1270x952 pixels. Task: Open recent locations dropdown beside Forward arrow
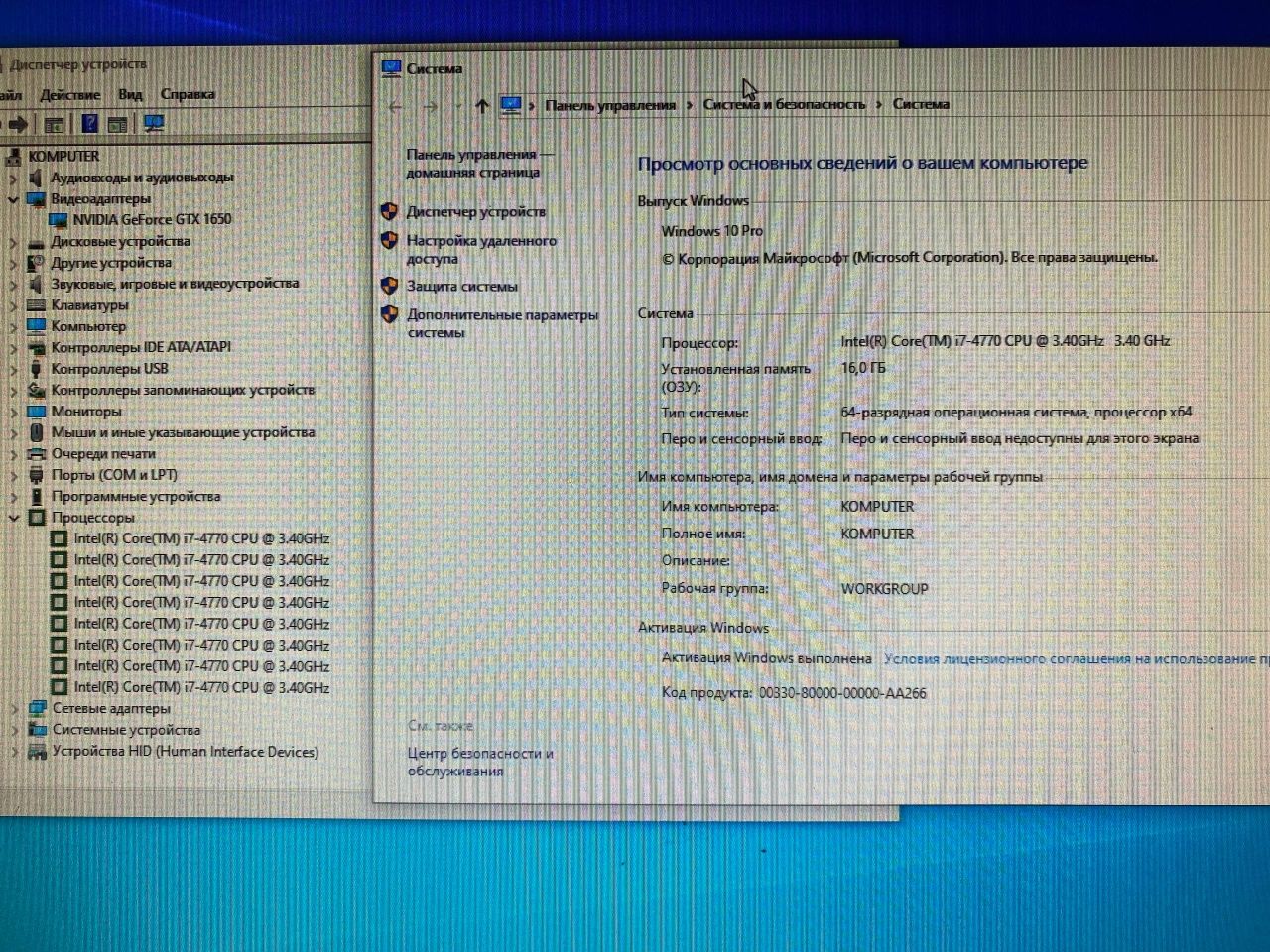pos(457,106)
